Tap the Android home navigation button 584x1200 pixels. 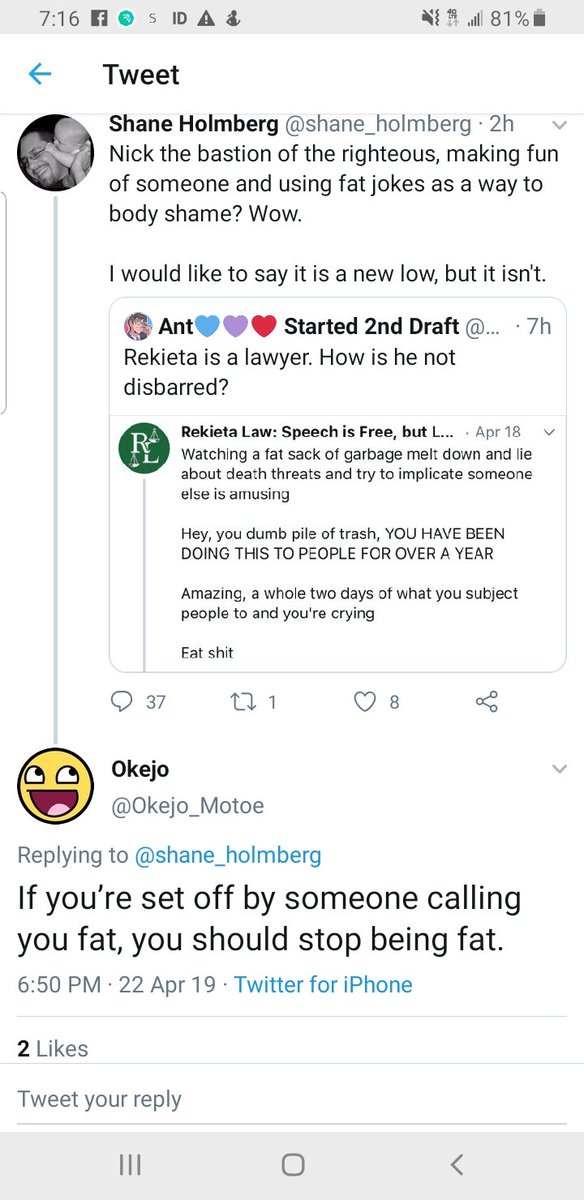tap(292, 1164)
